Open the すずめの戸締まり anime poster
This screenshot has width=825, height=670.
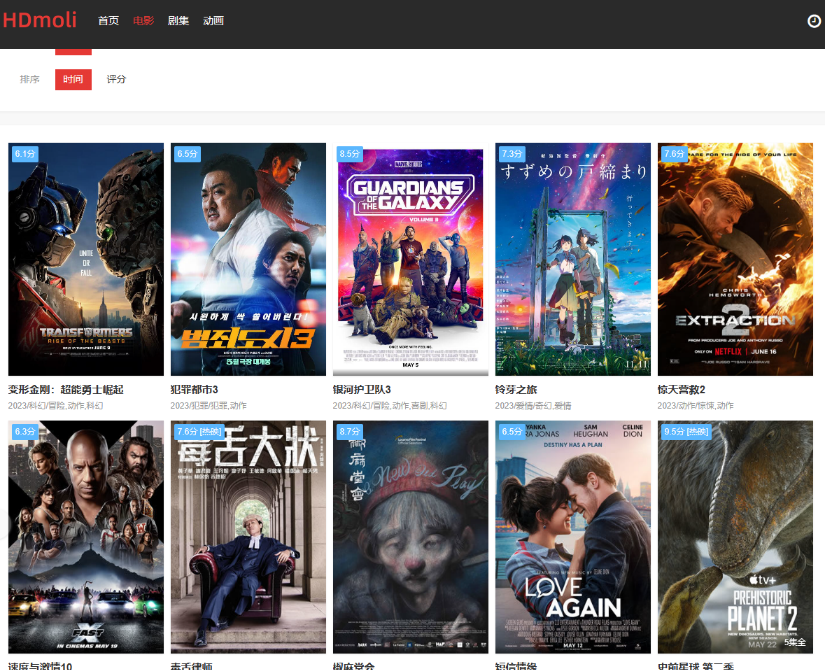tap(573, 259)
